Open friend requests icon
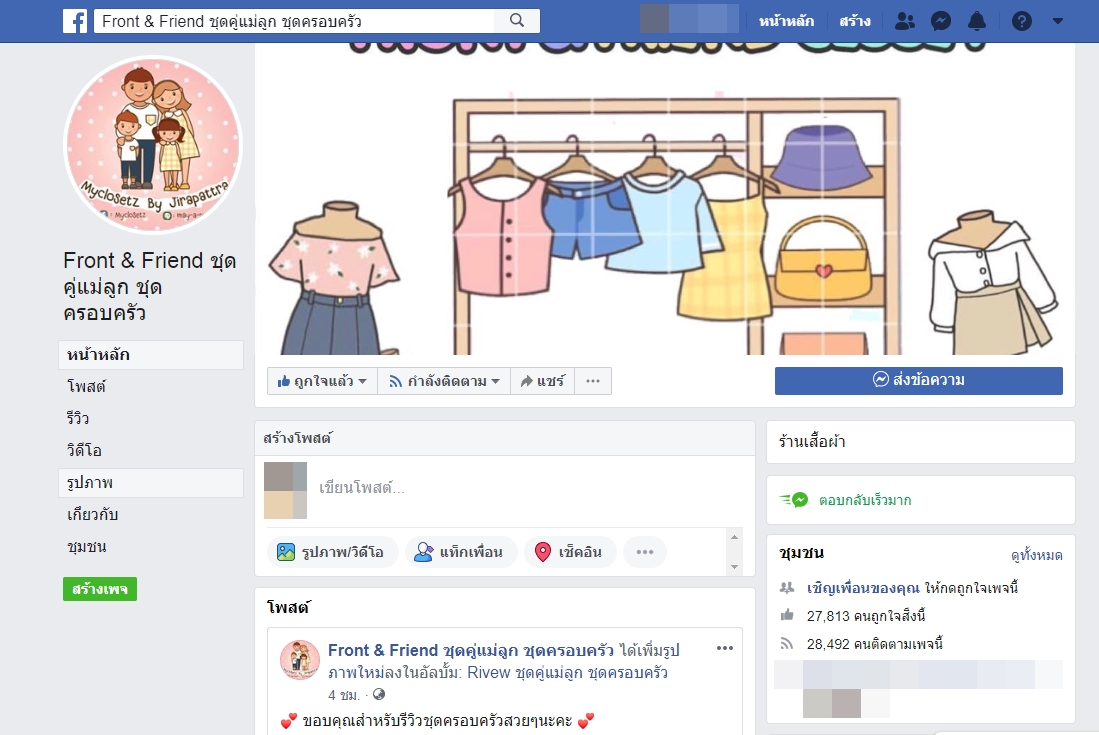1099x735 pixels. 905,21
